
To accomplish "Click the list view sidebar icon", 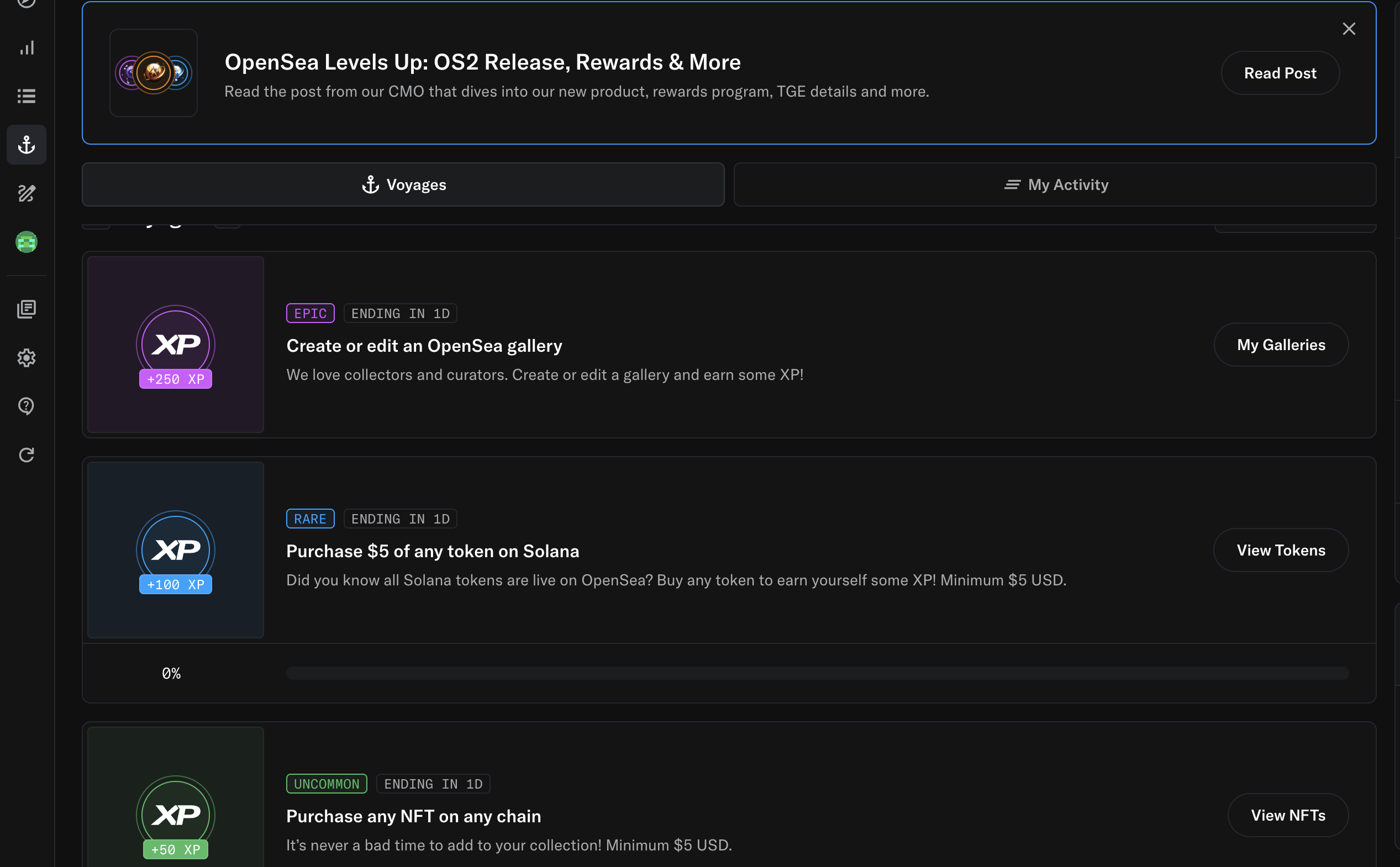I will [27, 96].
